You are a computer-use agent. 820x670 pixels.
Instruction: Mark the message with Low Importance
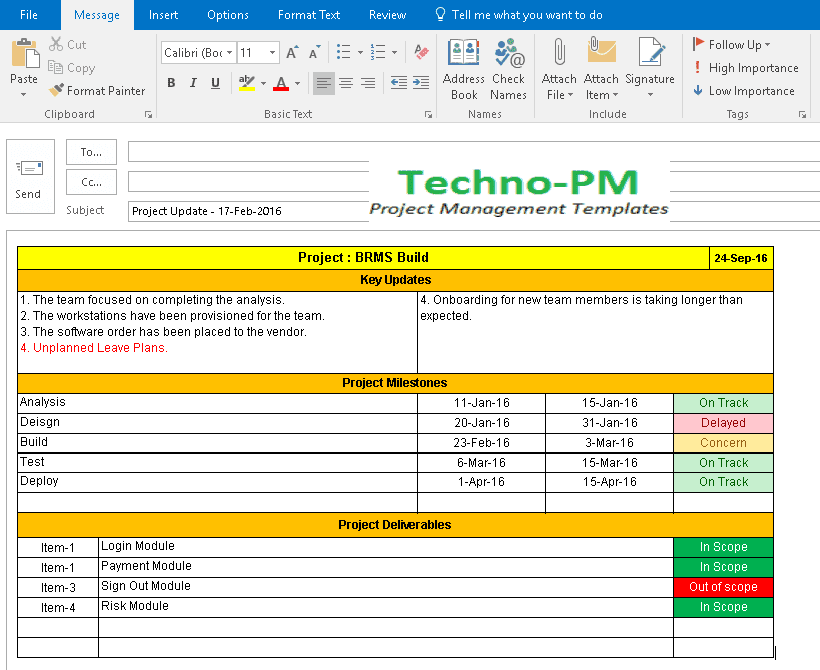744,91
